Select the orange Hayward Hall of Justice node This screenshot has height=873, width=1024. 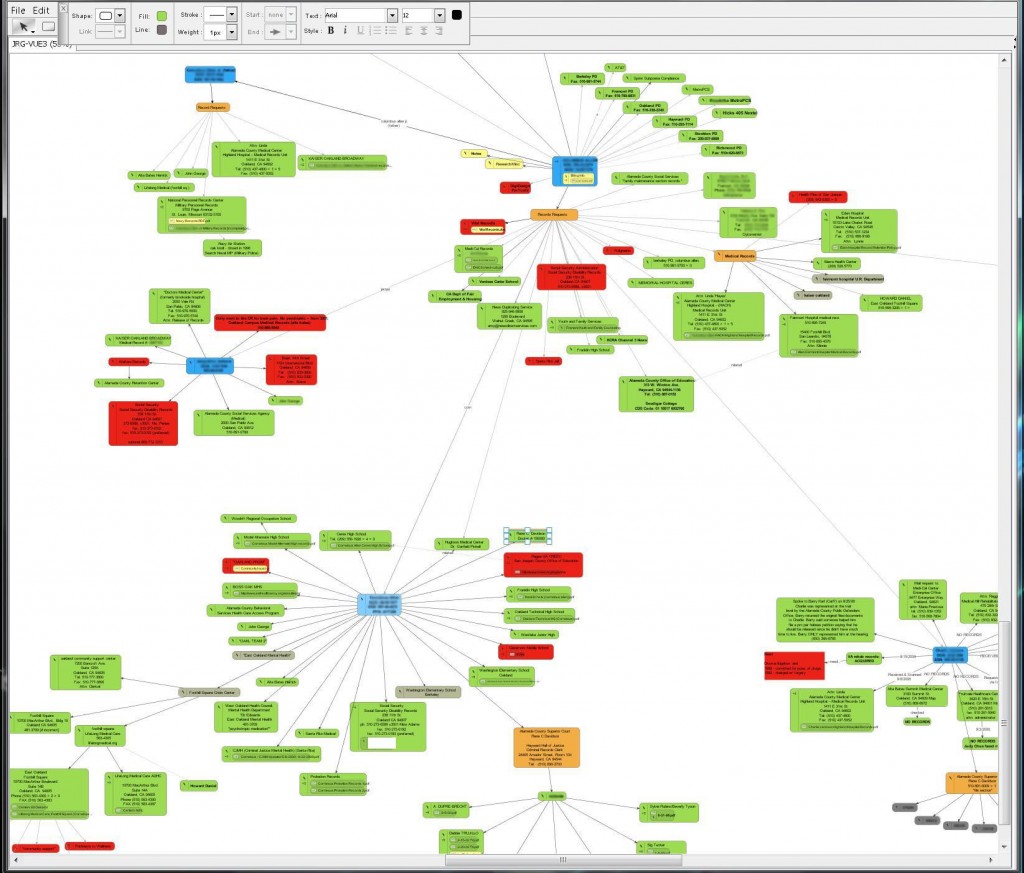tap(547, 748)
